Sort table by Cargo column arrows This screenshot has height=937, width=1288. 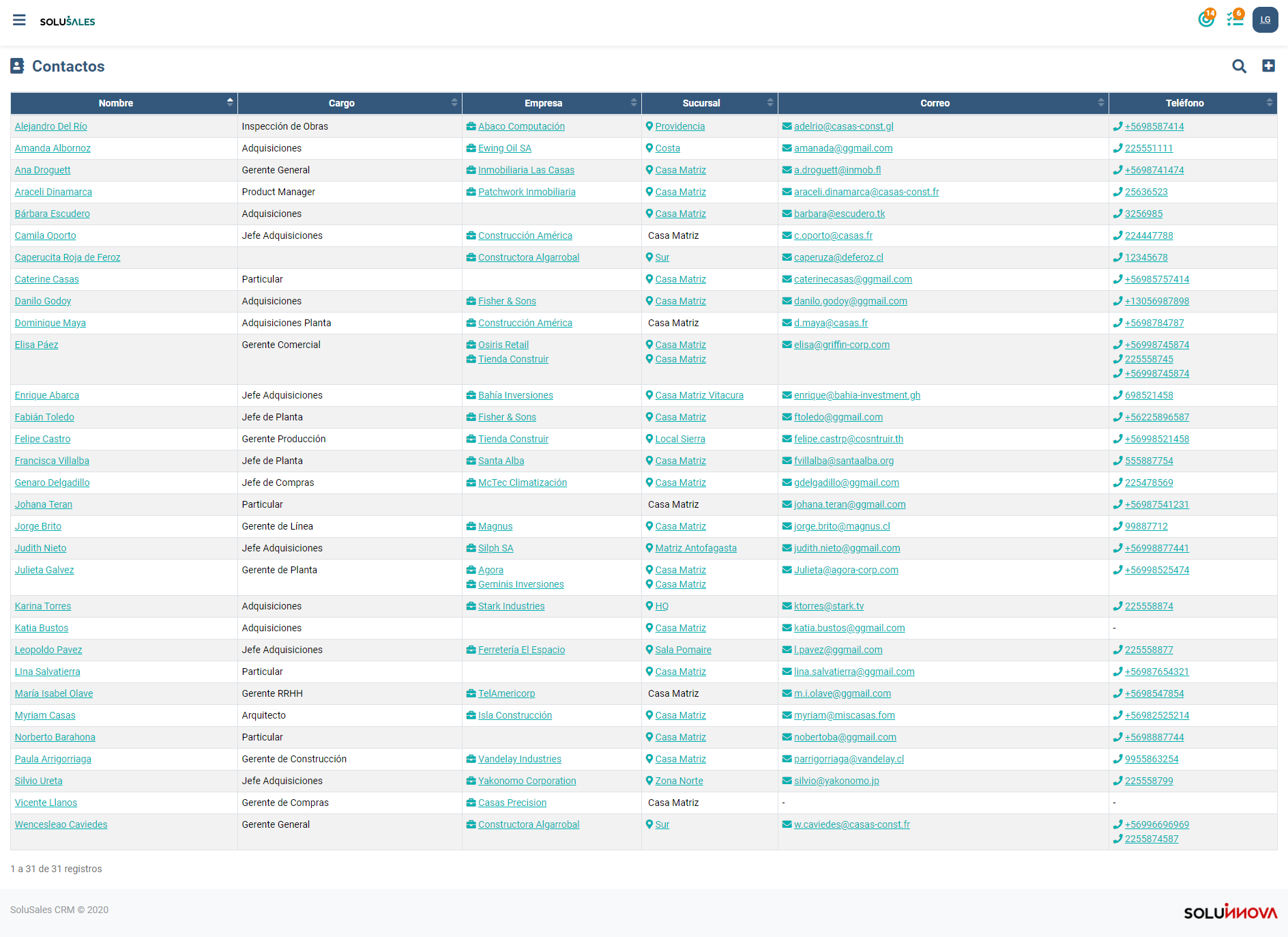click(x=454, y=102)
